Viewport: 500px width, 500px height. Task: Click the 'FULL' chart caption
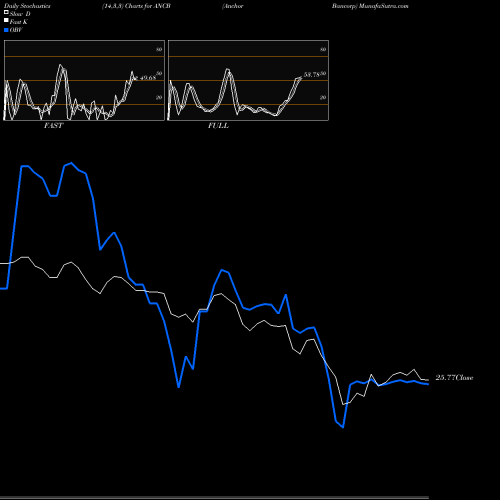(x=218, y=125)
